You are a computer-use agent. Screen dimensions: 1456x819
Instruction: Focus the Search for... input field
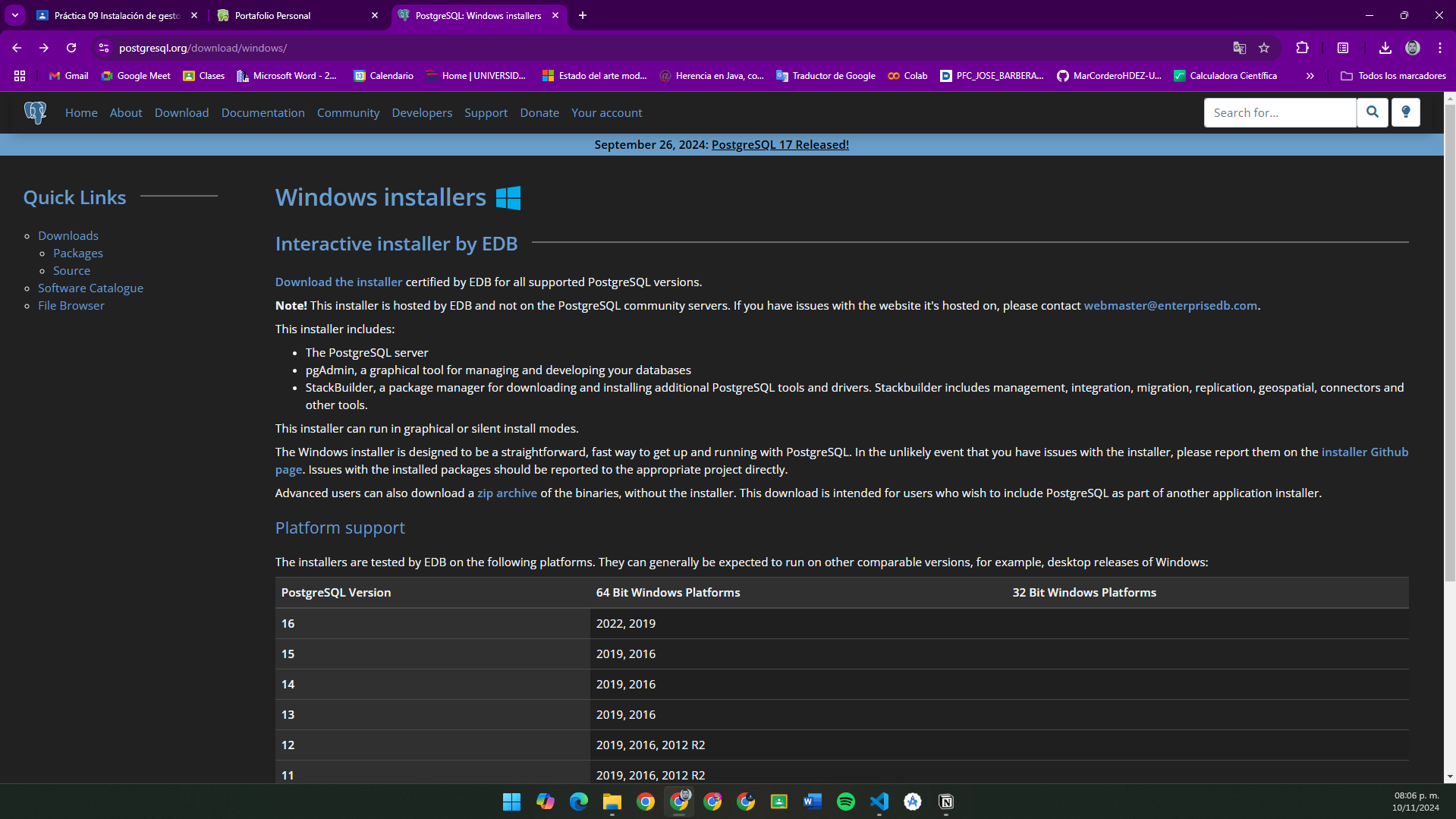click(1280, 112)
